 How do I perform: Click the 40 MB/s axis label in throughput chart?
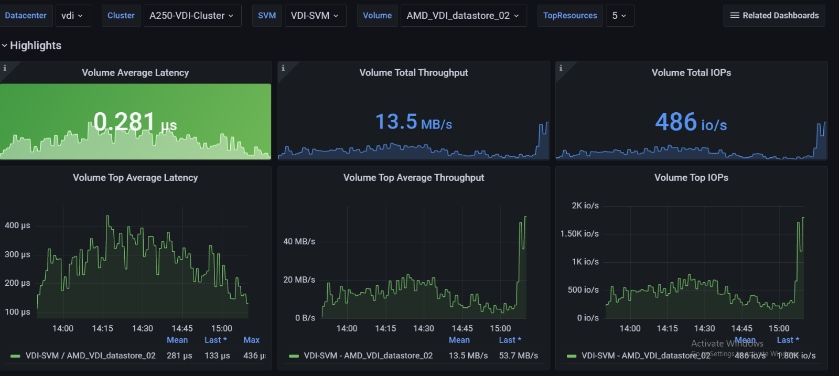299,241
